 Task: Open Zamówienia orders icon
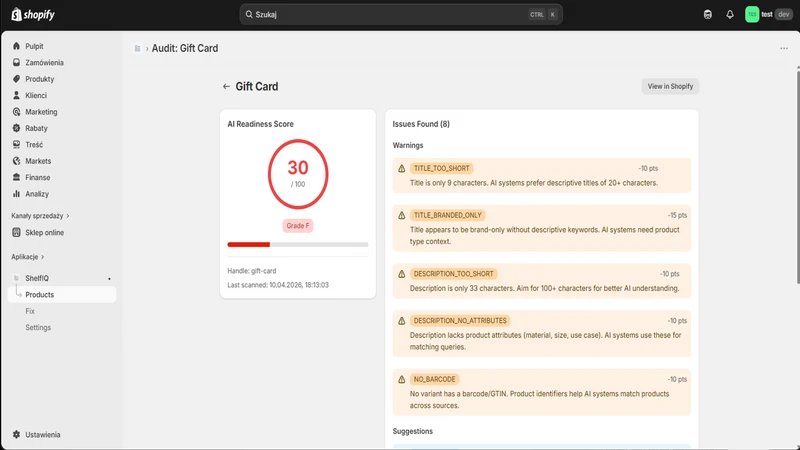16,62
